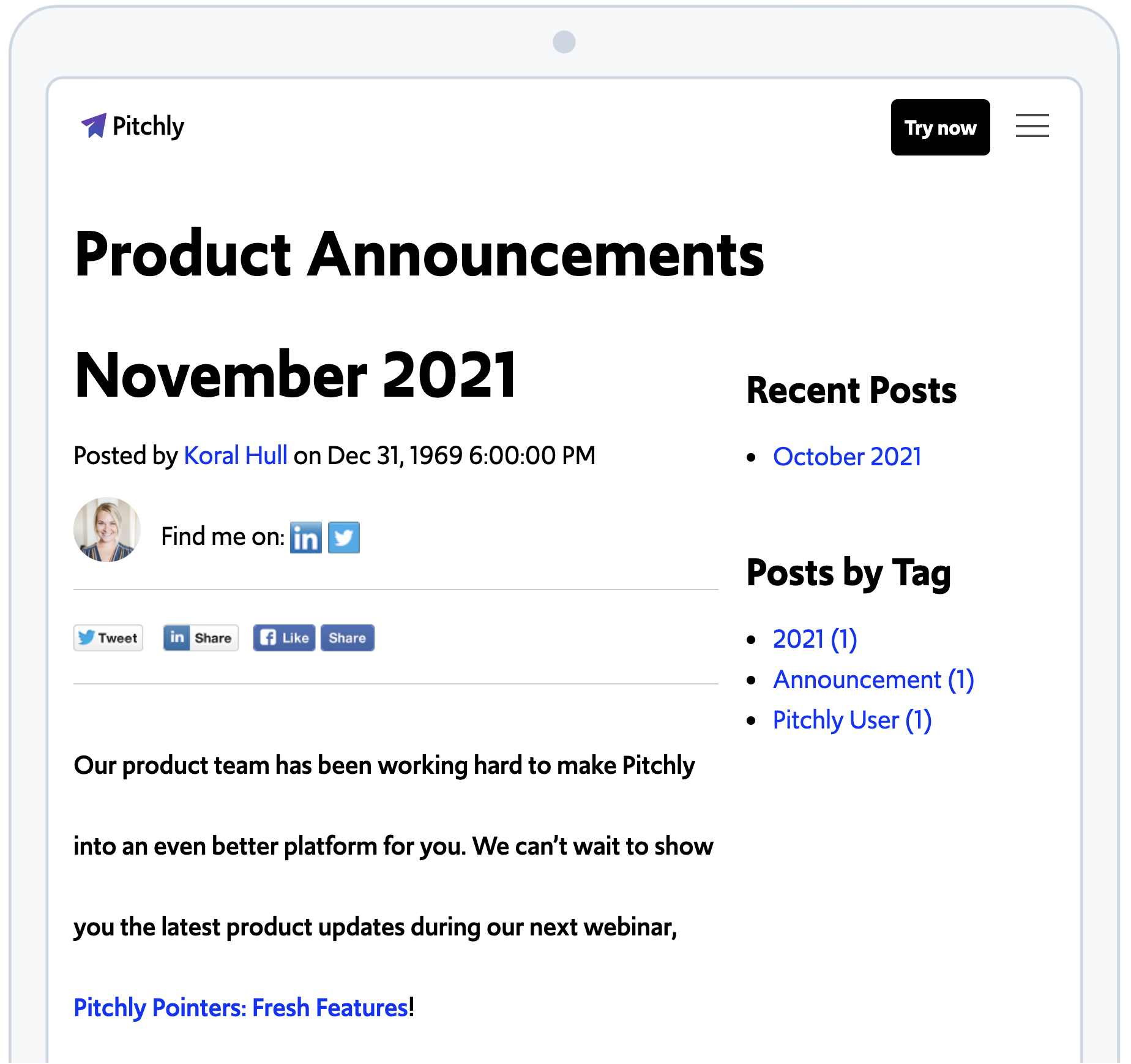Image resolution: width=1131 pixels, height=1064 pixels.
Task: Click the November 2021 post title
Action: coord(296,375)
